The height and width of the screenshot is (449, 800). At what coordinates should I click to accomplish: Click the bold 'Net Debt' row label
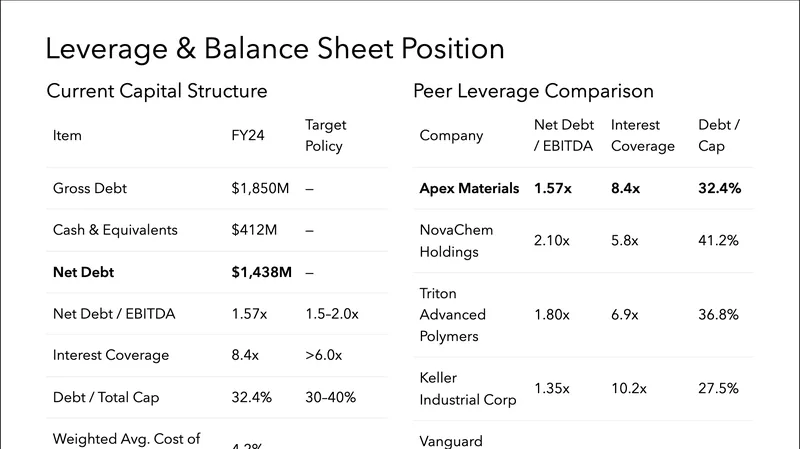[86, 272]
